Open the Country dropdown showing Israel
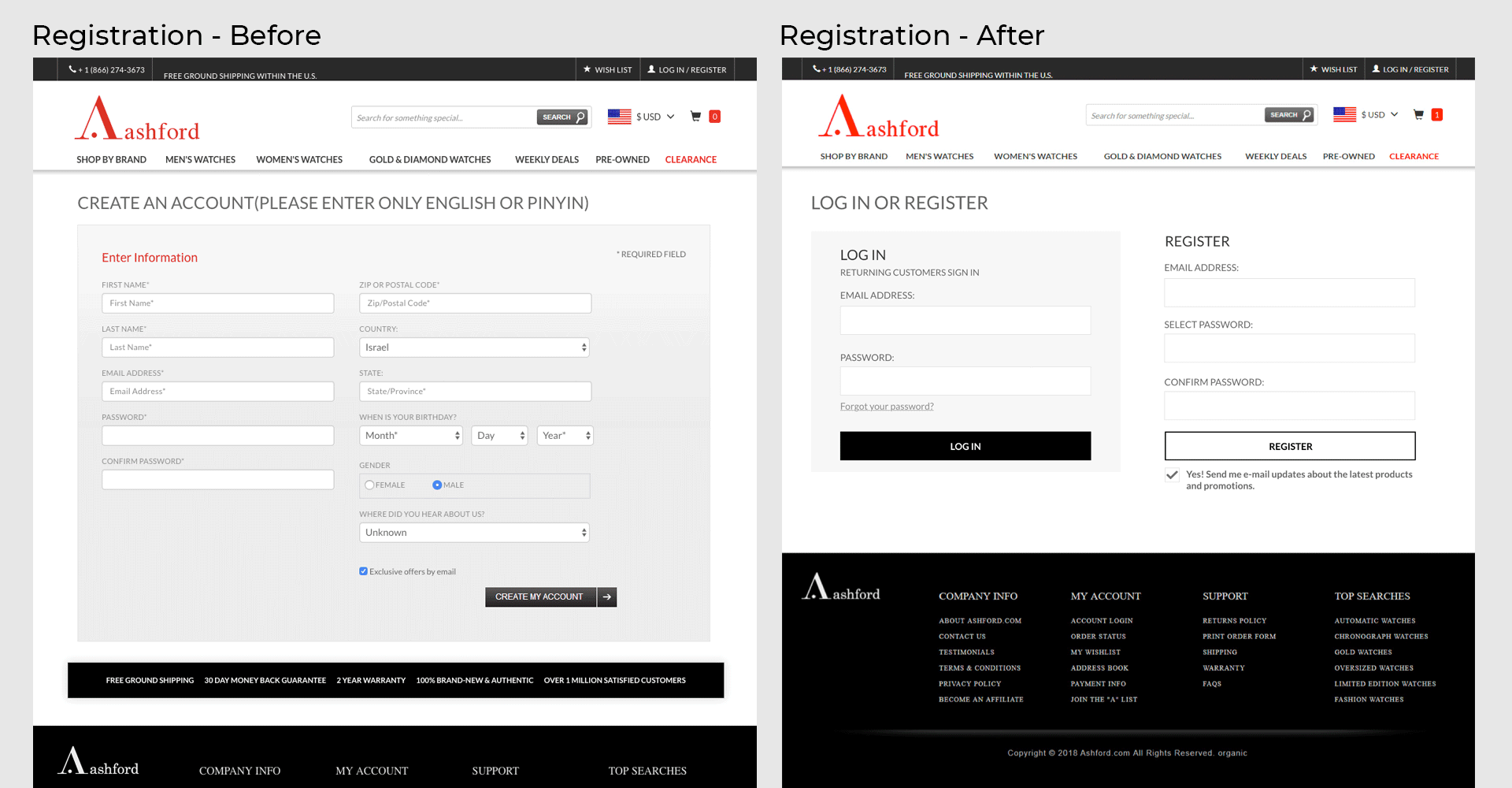1512x788 pixels. pyautogui.click(x=475, y=348)
